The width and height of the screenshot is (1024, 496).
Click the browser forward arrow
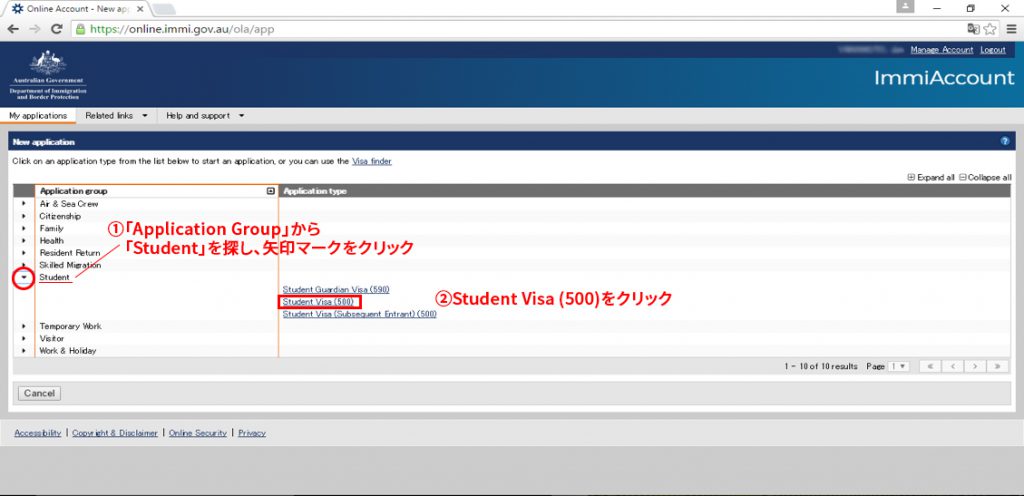click(35, 29)
